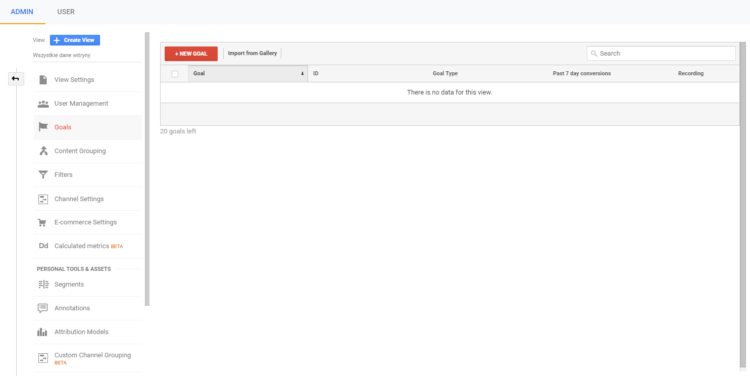Click the User Management people icon

(x=43, y=103)
